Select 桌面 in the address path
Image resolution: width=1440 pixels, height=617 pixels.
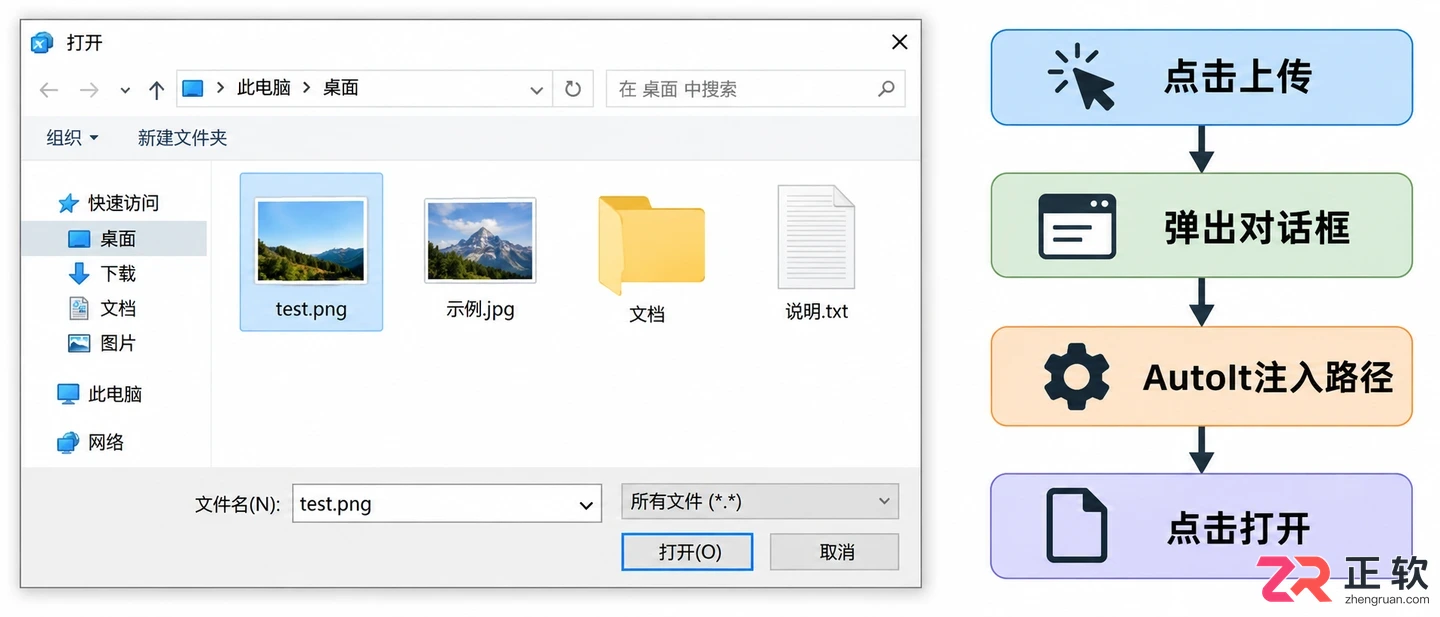coord(341,88)
